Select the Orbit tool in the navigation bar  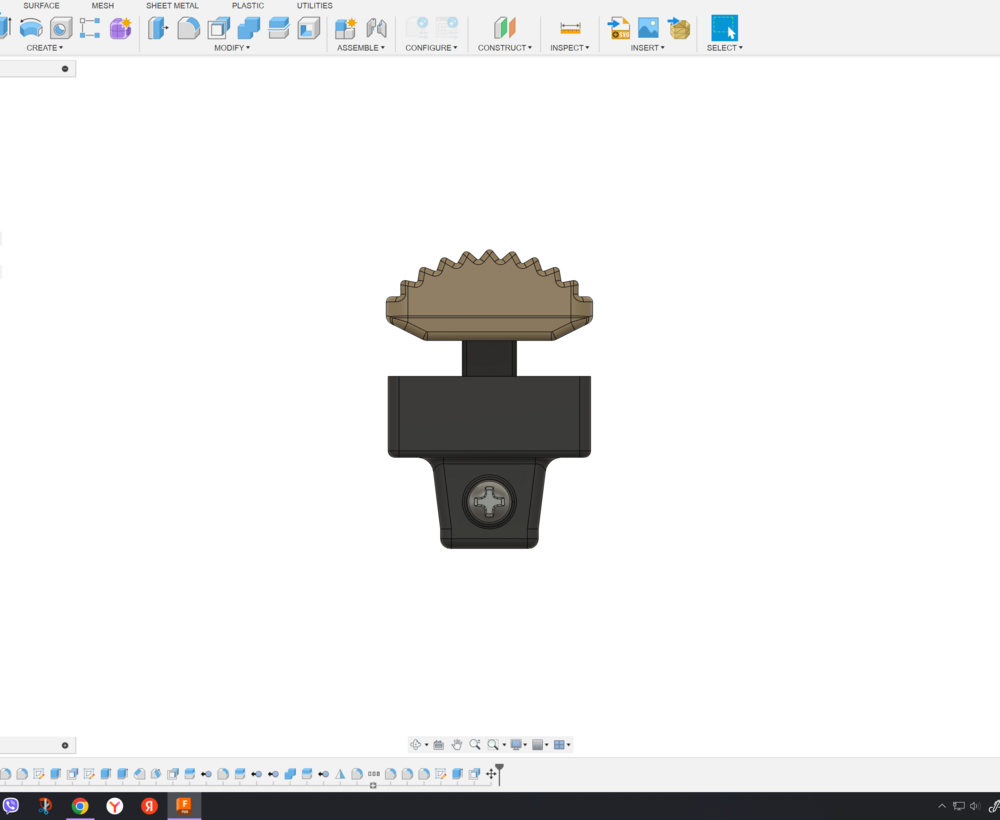[416, 744]
